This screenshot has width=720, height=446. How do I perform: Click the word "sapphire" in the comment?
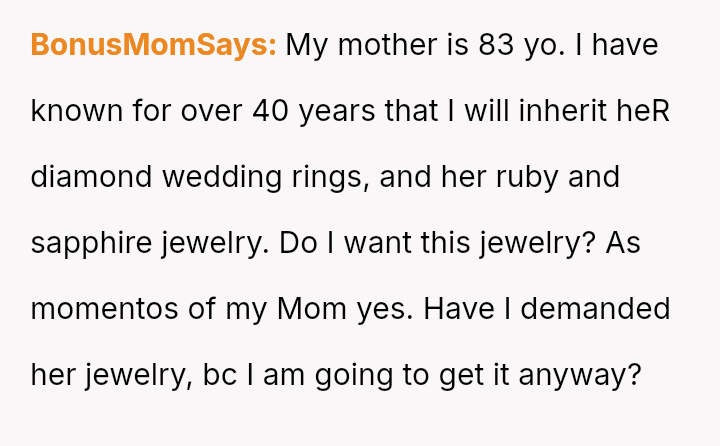92,243
